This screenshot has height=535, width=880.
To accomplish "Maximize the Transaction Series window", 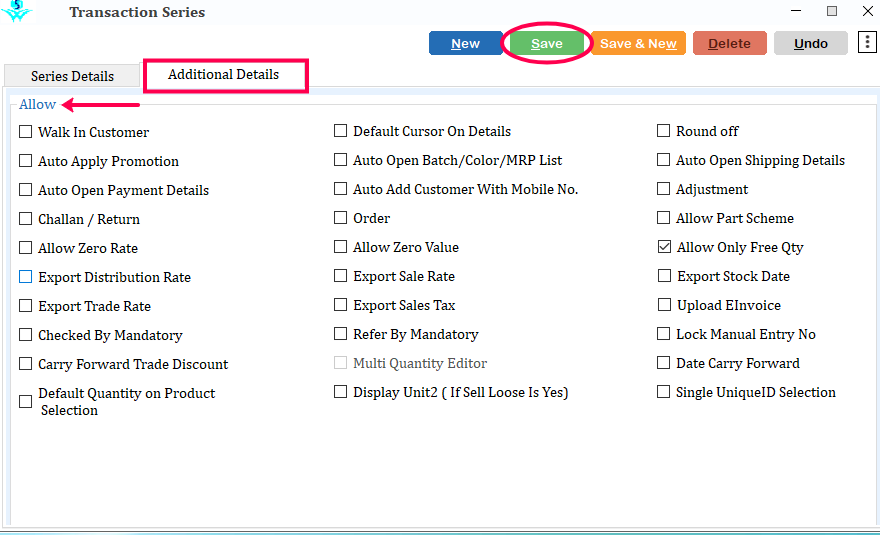I will [831, 11].
